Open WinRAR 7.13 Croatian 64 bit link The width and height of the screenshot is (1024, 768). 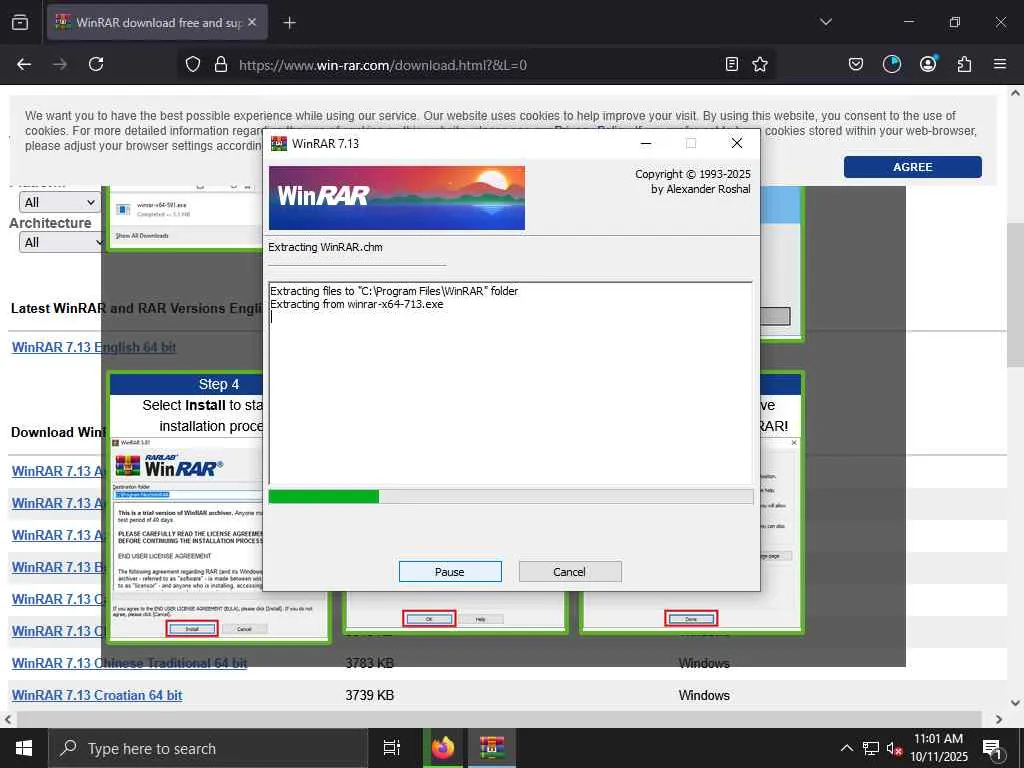coord(97,696)
